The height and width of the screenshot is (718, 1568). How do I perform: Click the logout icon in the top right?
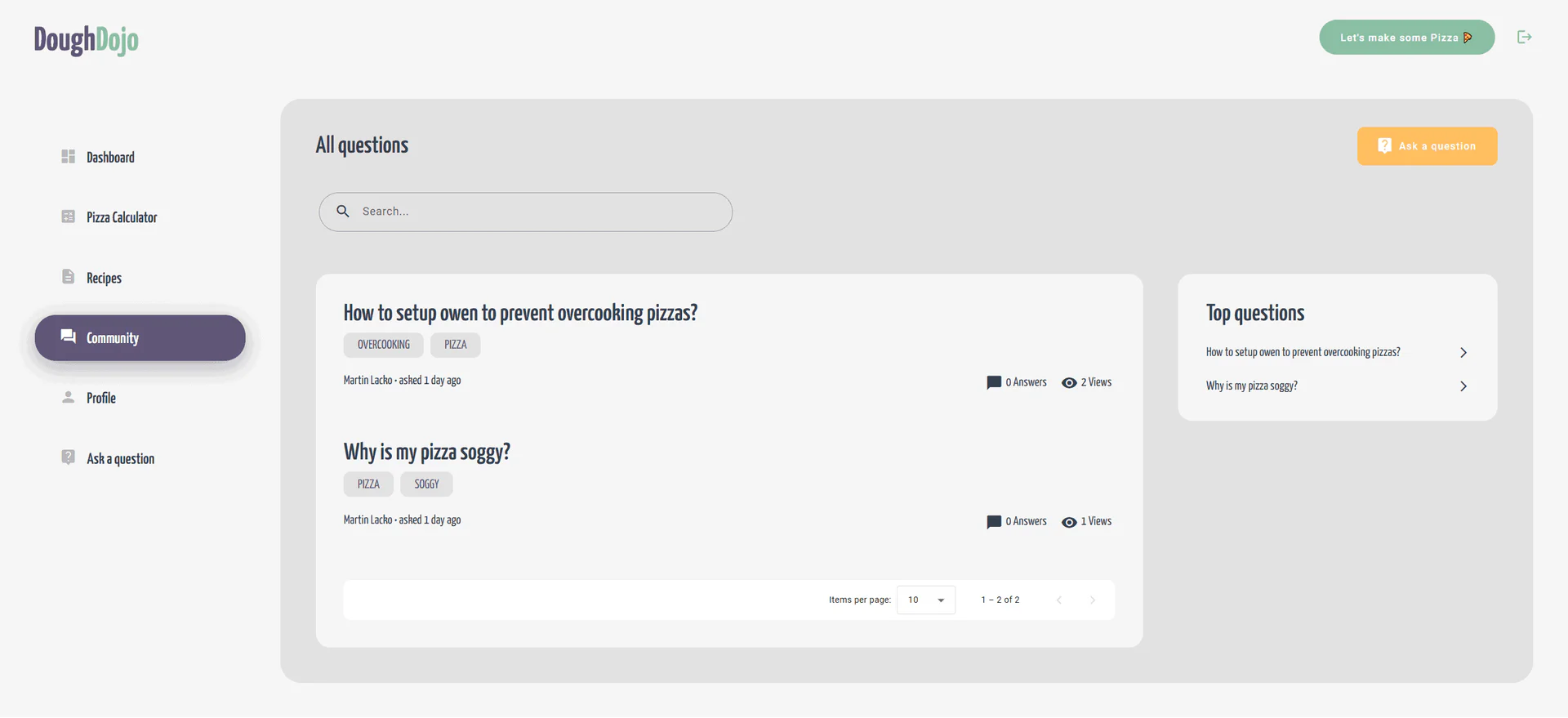point(1524,37)
